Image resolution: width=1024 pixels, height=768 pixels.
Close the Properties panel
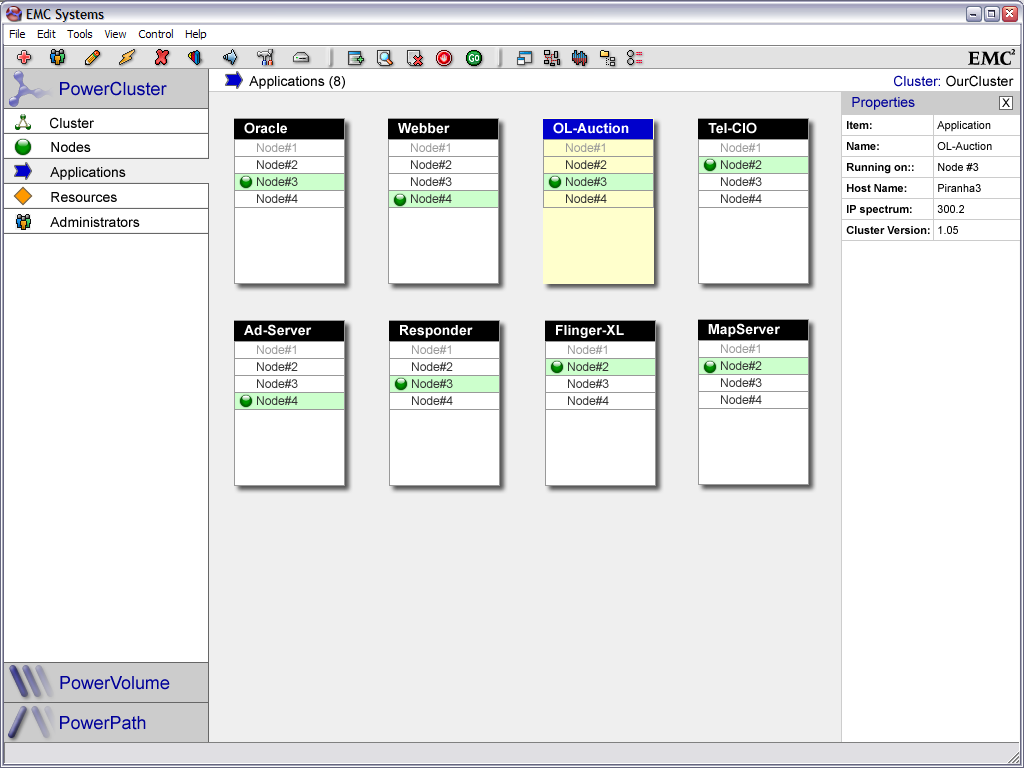pyautogui.click(x=1006, y=103)
